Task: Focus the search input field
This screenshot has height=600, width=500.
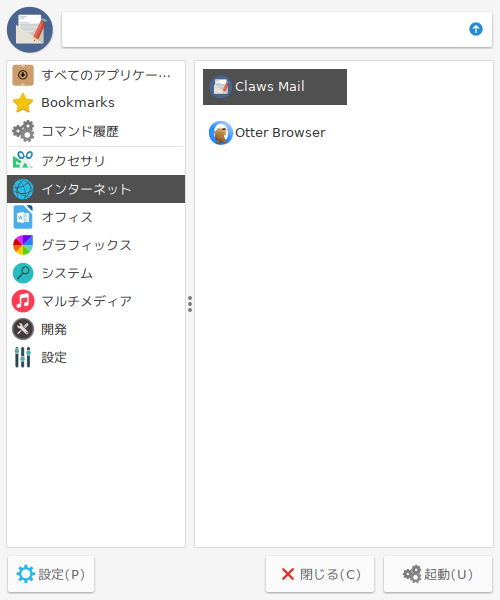Action: (277, 30)
